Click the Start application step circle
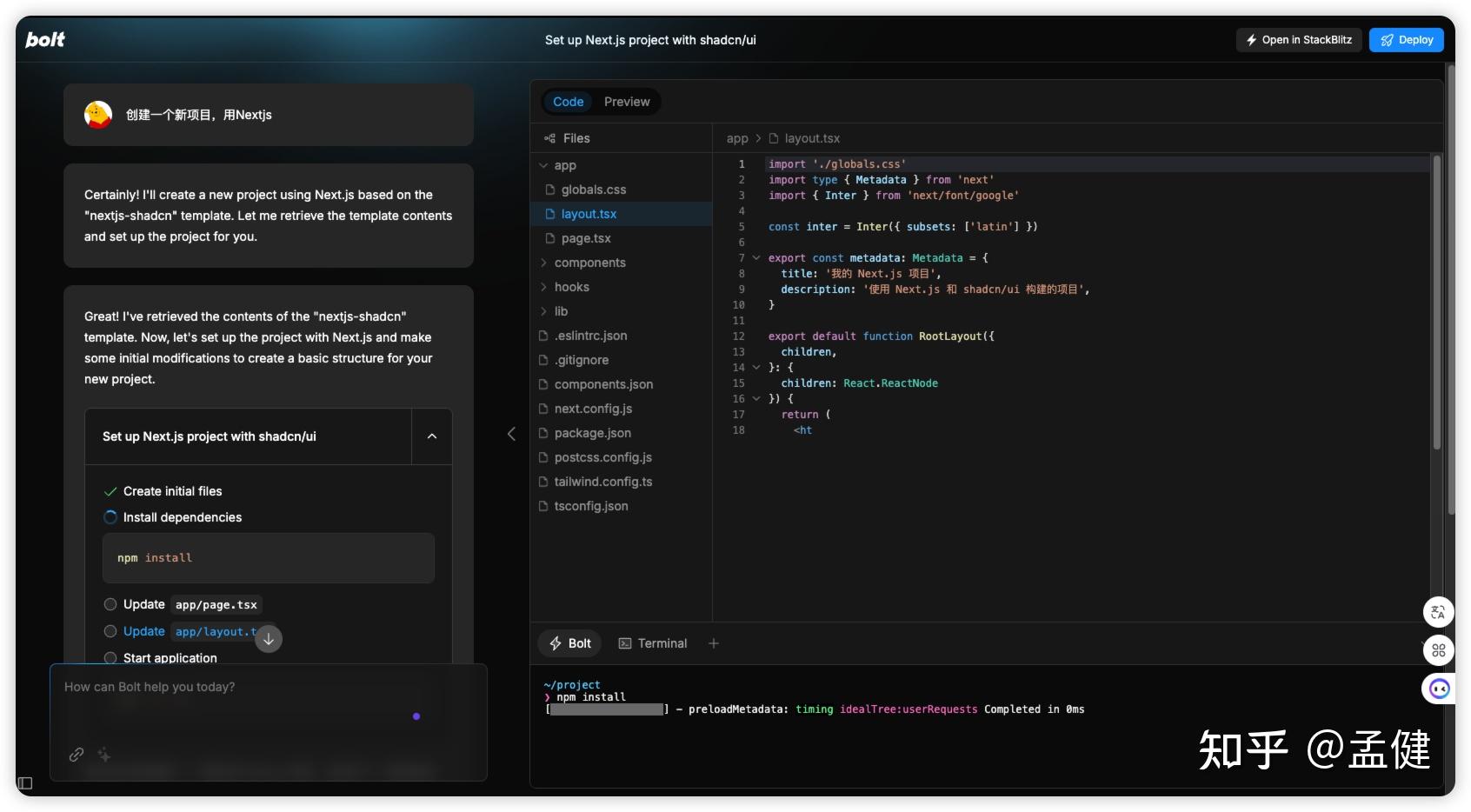The width and height of the screenshot is (1471, 812). (110, 658)
